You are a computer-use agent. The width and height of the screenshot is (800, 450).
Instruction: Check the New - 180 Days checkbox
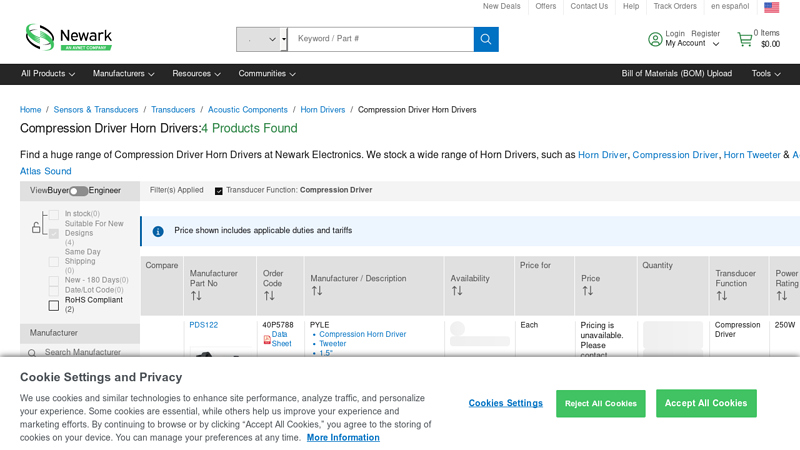click(54, 281)
